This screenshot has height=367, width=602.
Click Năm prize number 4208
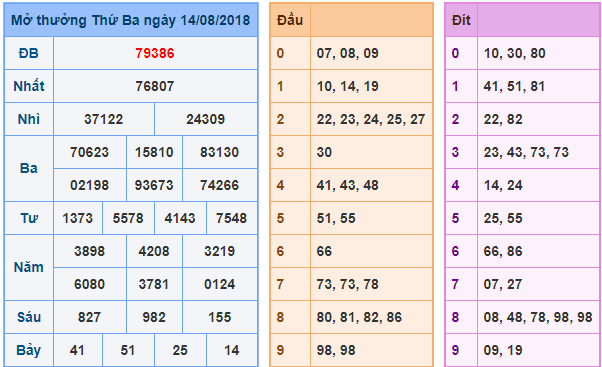pos(154,251)
